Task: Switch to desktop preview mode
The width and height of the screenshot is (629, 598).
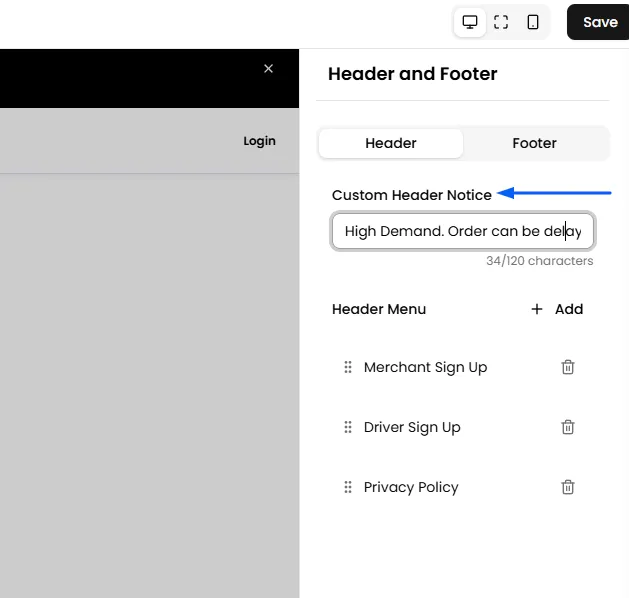Action: click(470, 22)
